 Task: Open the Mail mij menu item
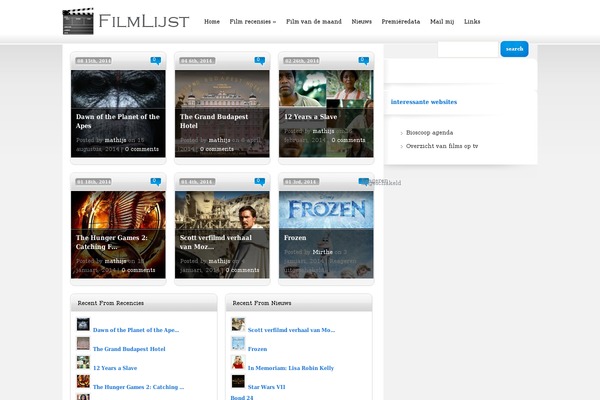coord(442,22)
